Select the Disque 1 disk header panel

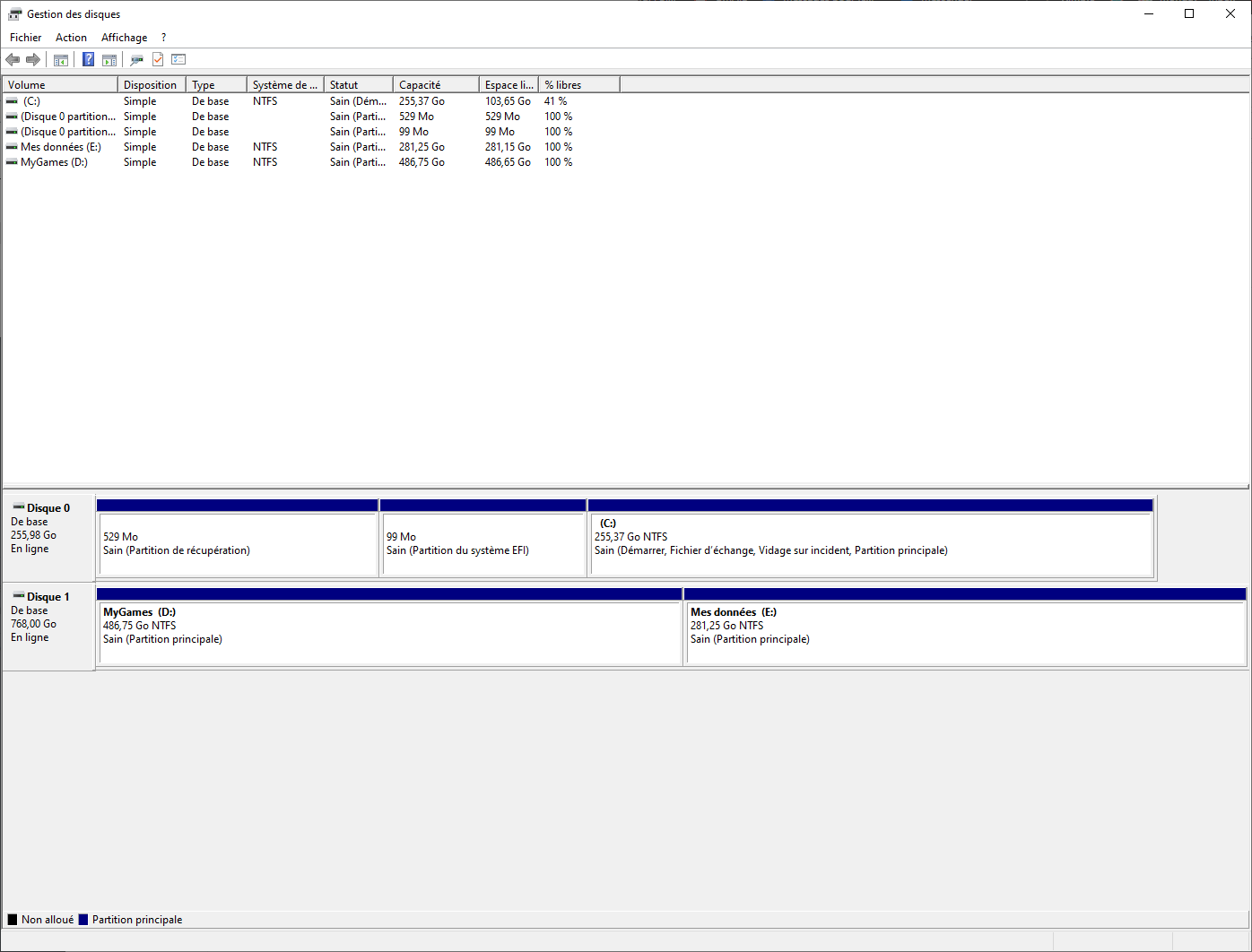pos(48,626)
